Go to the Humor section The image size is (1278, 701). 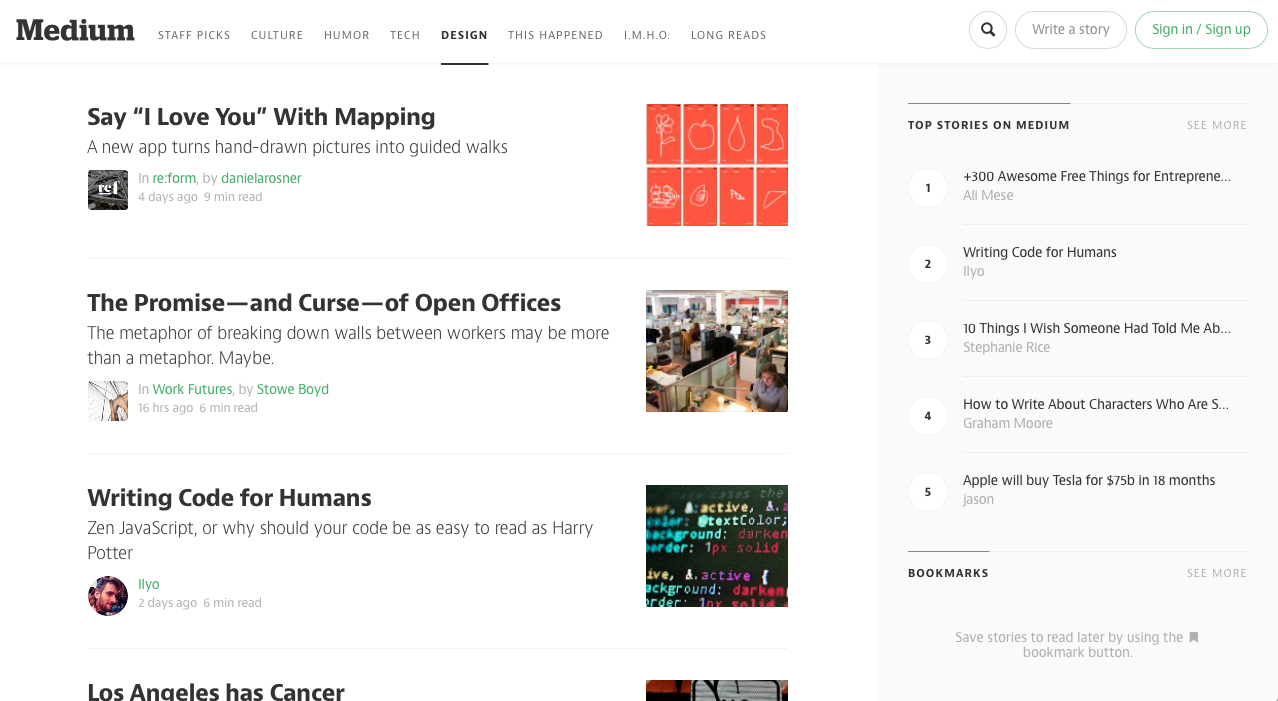coord(347,35)
